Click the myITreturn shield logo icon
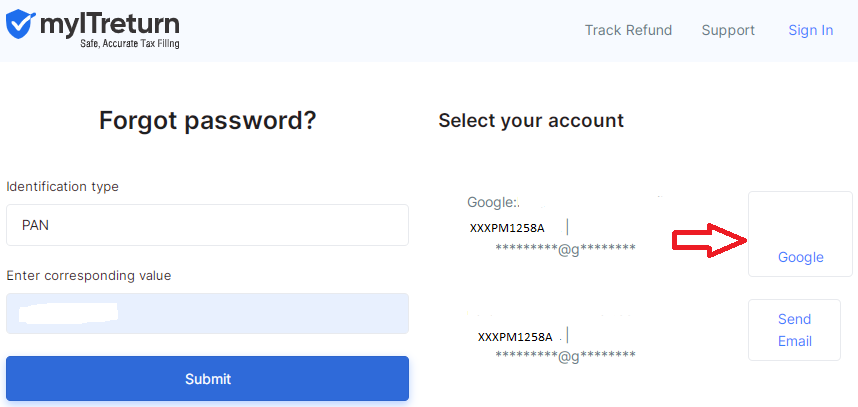 (x=21, y=24)
